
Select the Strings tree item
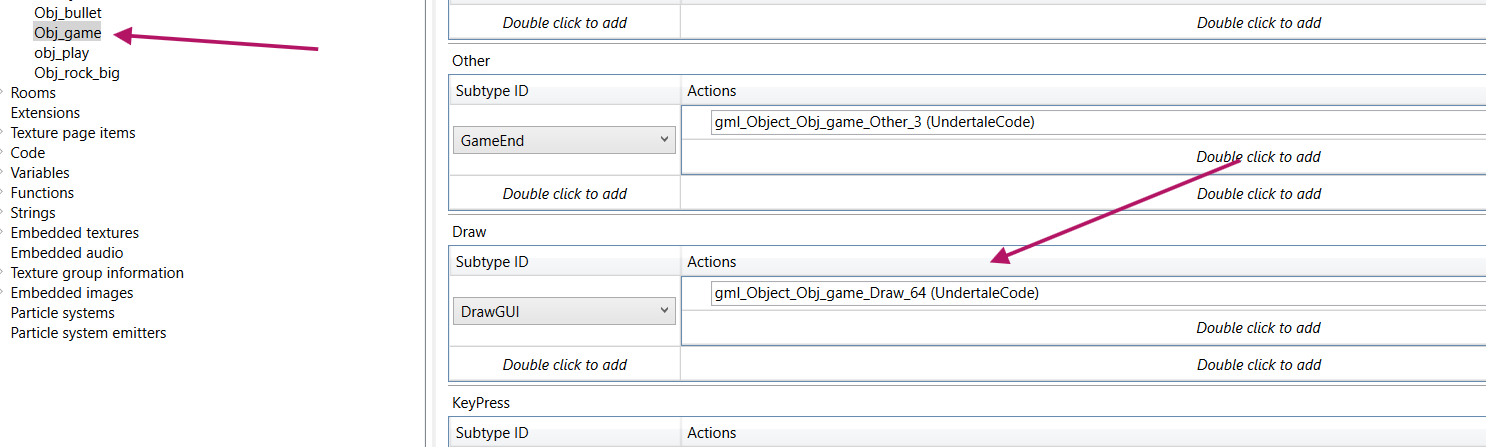point(33,213)
